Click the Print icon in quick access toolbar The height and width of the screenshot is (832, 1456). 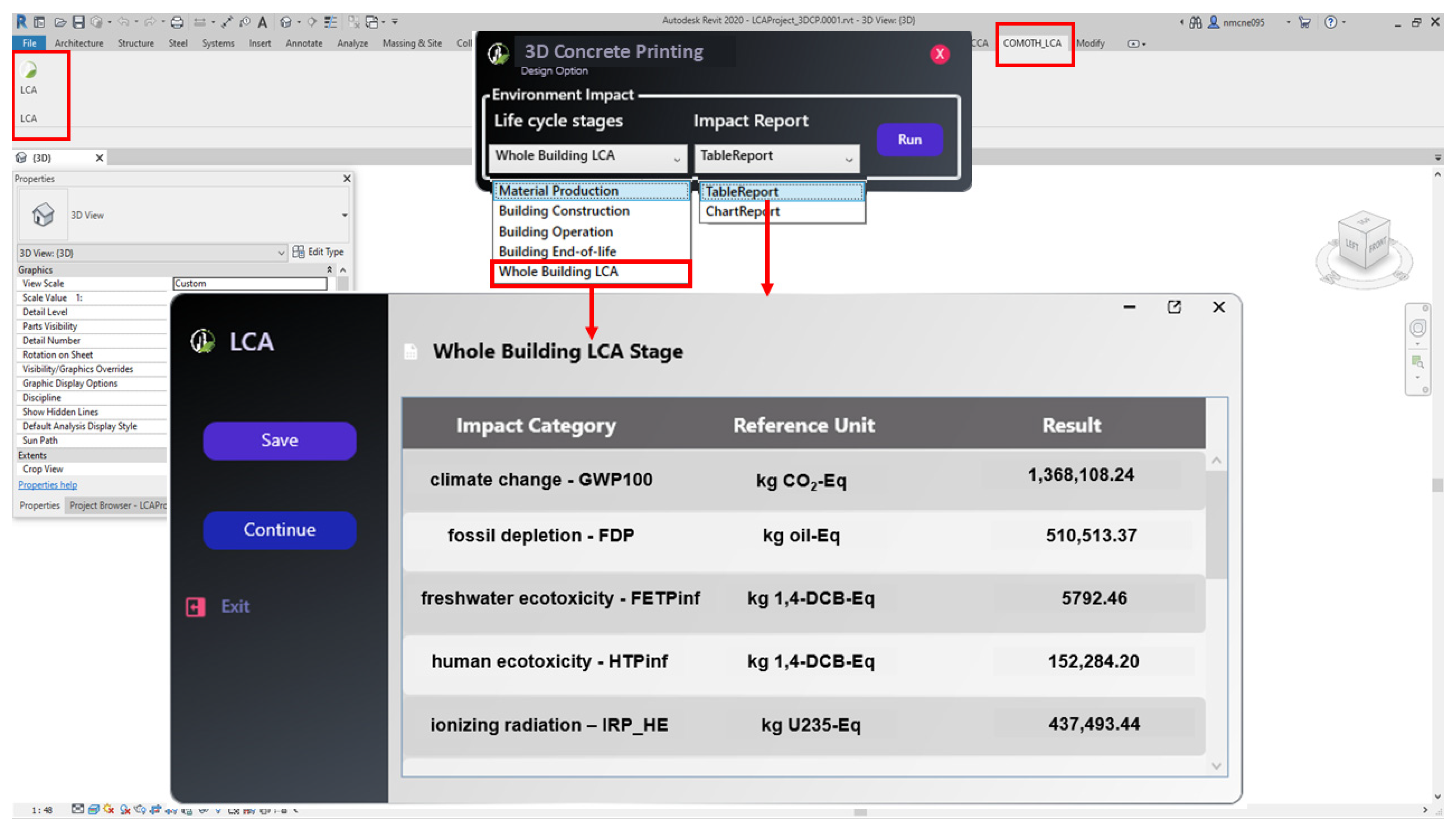coord(177,22)
